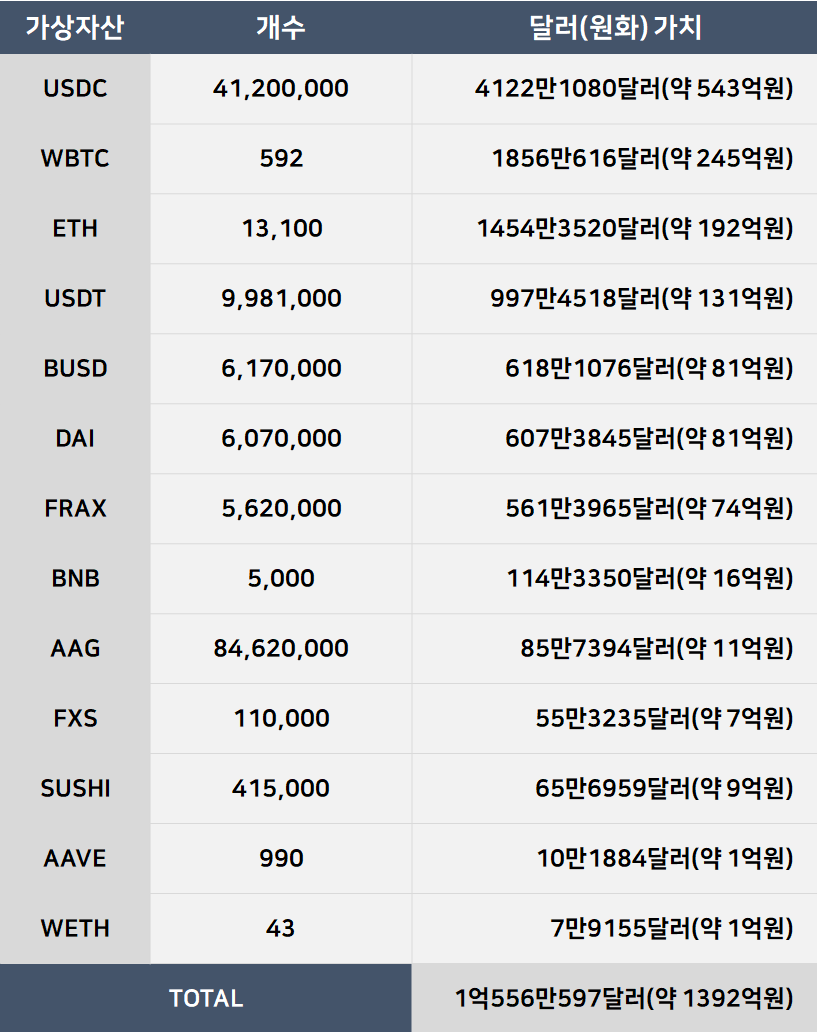
Task: Click the USDC quantity 41,200,000
Action: (281, 89)
